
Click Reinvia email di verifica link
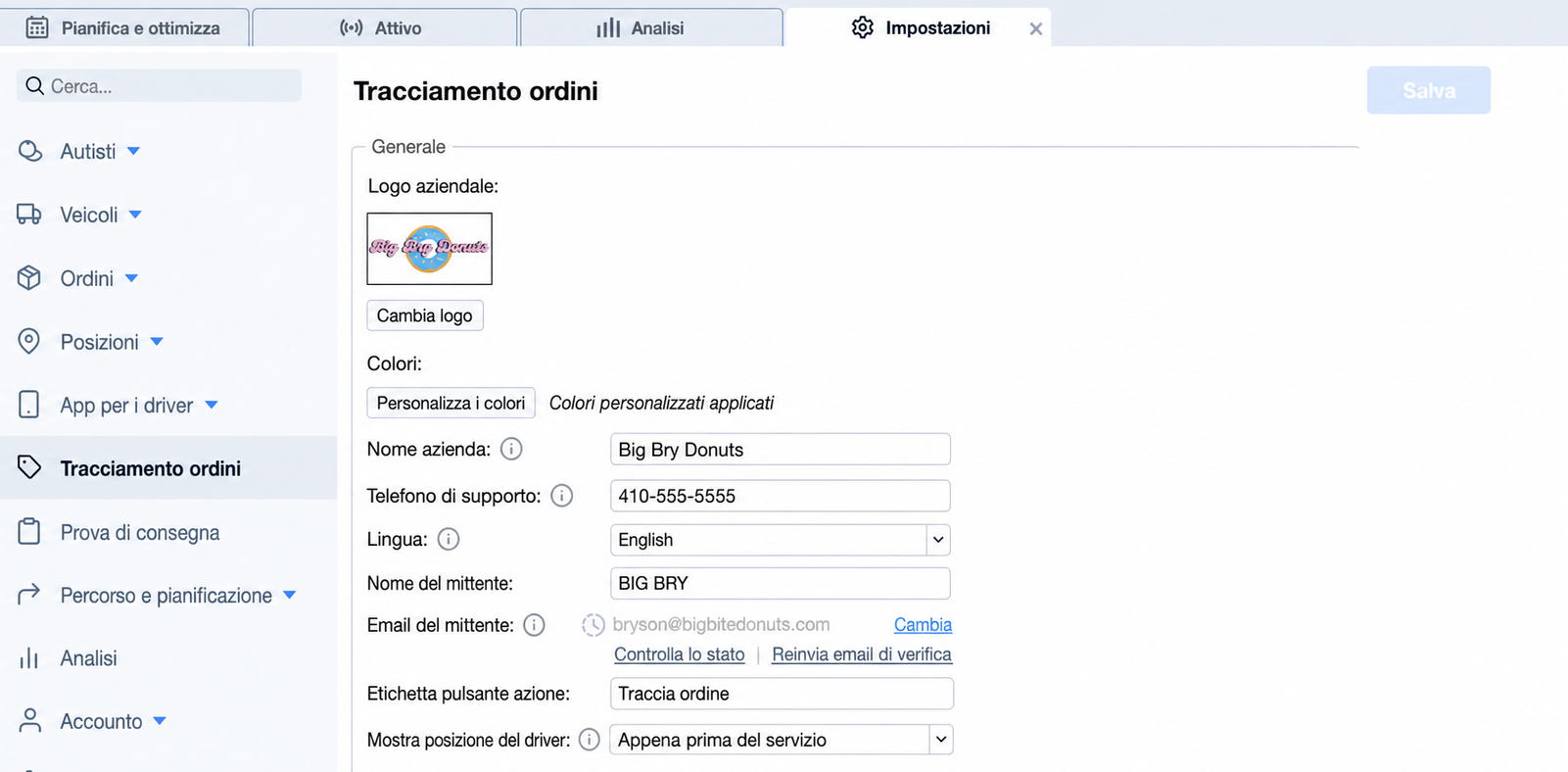click(x=862, y=654)
